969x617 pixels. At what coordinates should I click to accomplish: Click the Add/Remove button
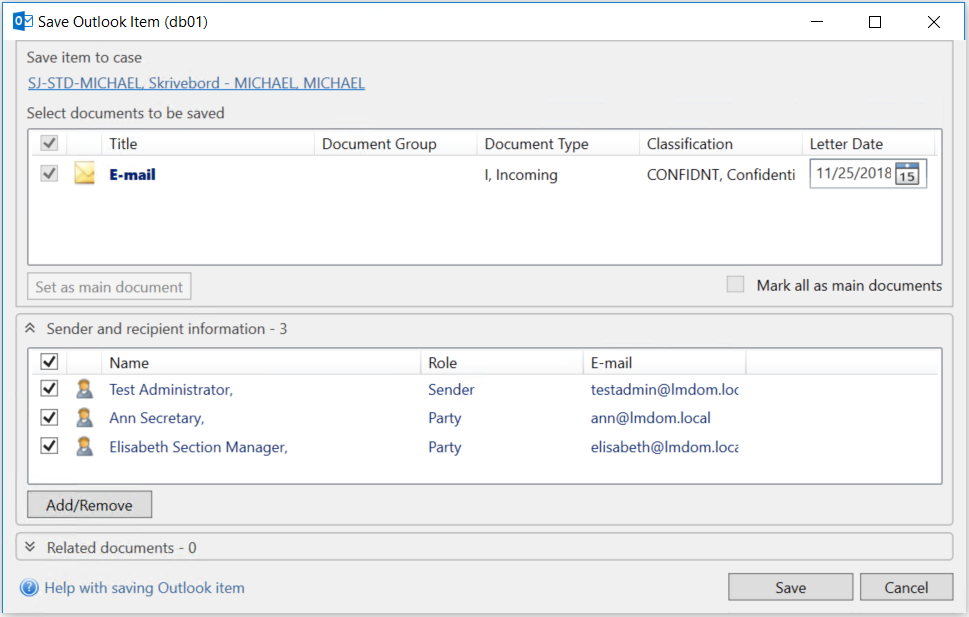[x=89, y=505]
